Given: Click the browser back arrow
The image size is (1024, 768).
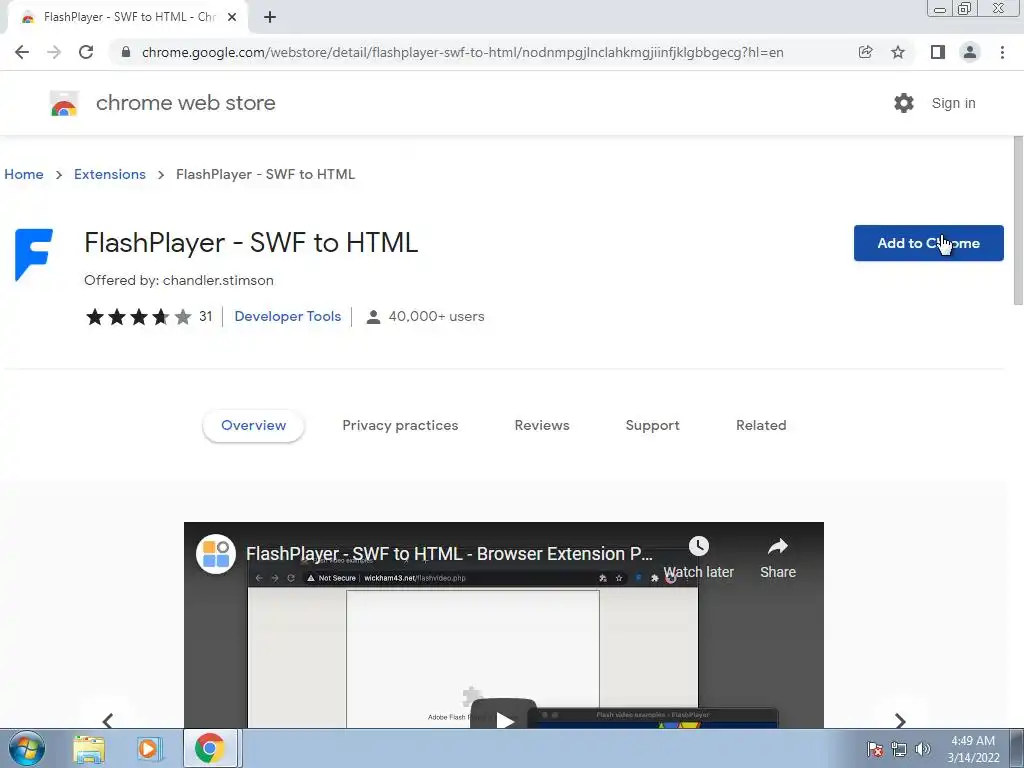Looking at the screenshot, I should tap(22, 52).
